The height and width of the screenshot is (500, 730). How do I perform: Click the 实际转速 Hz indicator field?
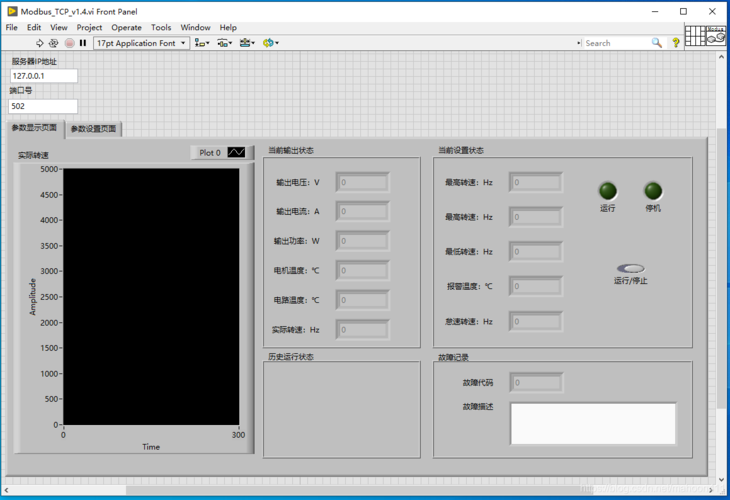pos(362,330)
